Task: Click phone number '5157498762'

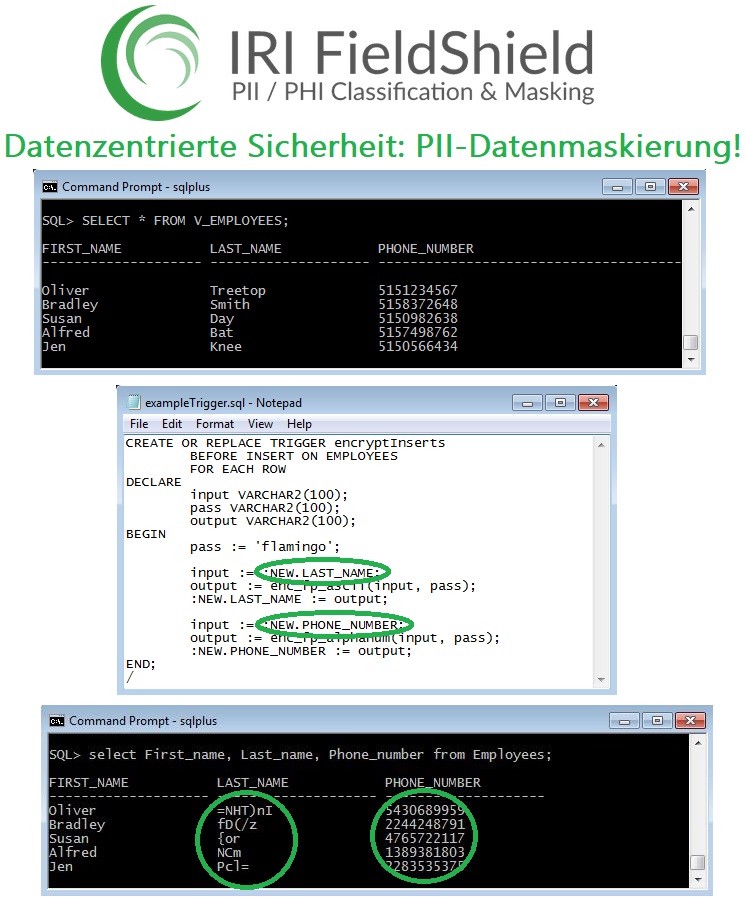Action: pos(418,332)
